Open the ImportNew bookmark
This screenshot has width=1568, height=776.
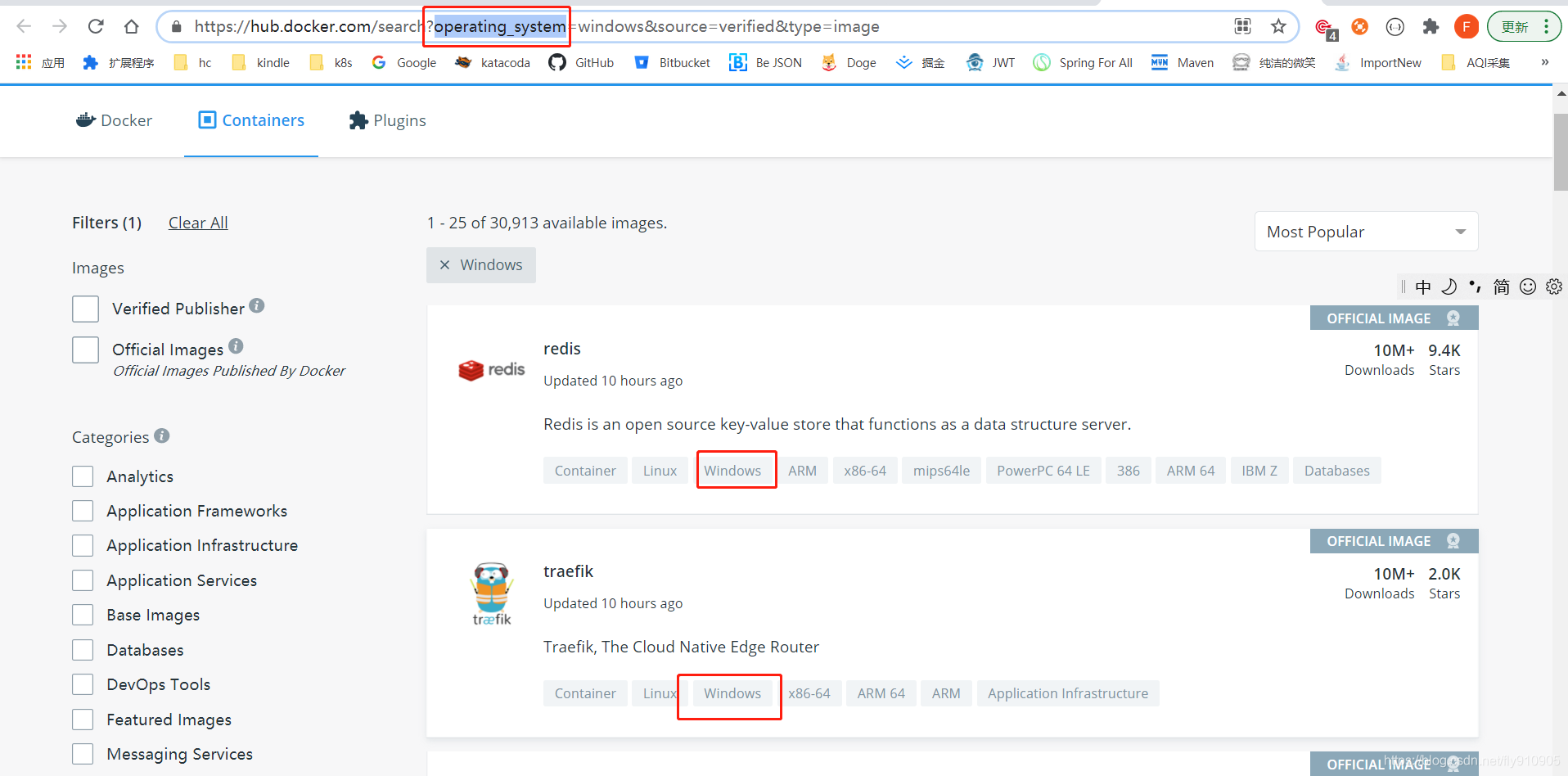pyautogui.click(x=1378, y=62)
